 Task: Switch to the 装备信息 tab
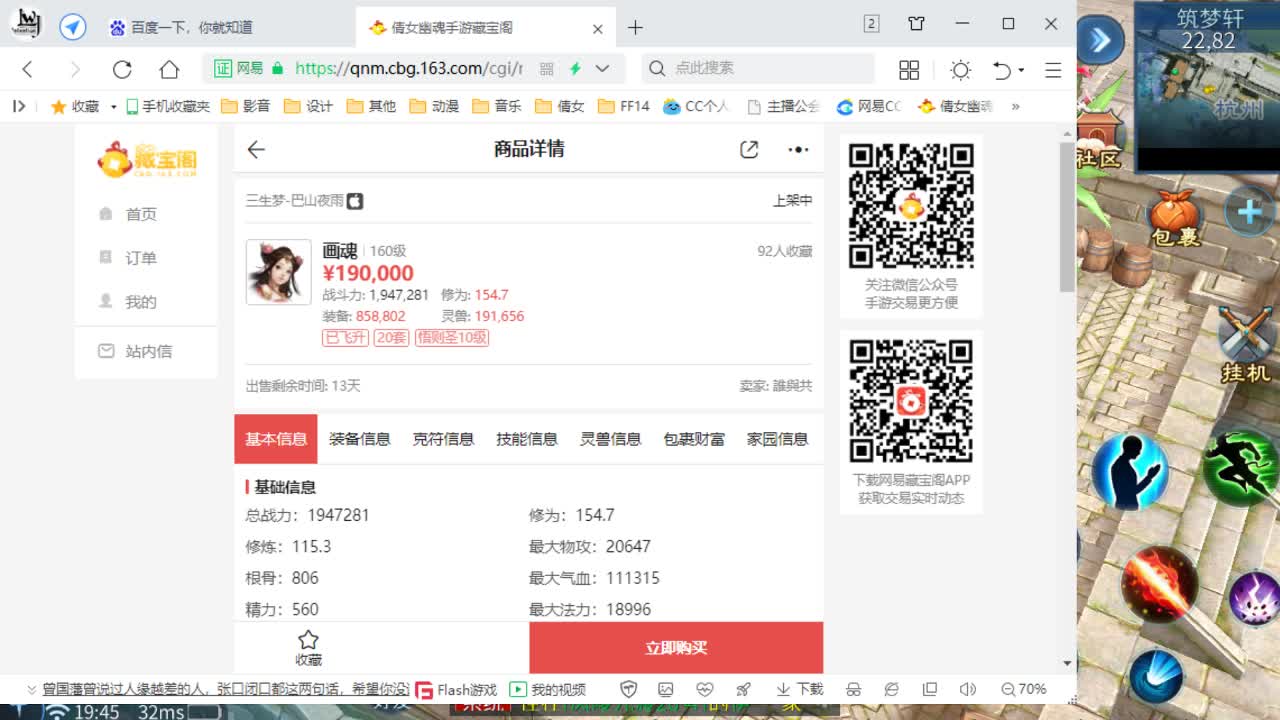pyautogui.click(x=359, y=438)
